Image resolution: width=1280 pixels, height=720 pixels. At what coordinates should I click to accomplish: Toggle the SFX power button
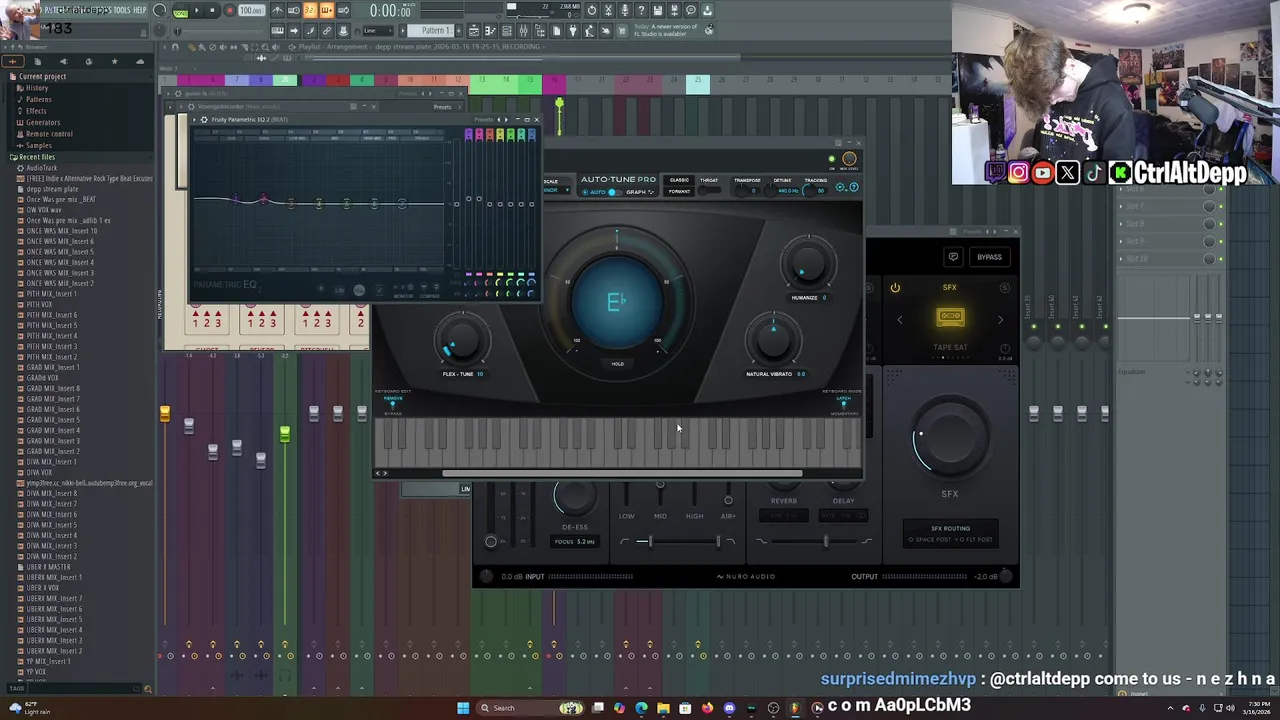895,288
